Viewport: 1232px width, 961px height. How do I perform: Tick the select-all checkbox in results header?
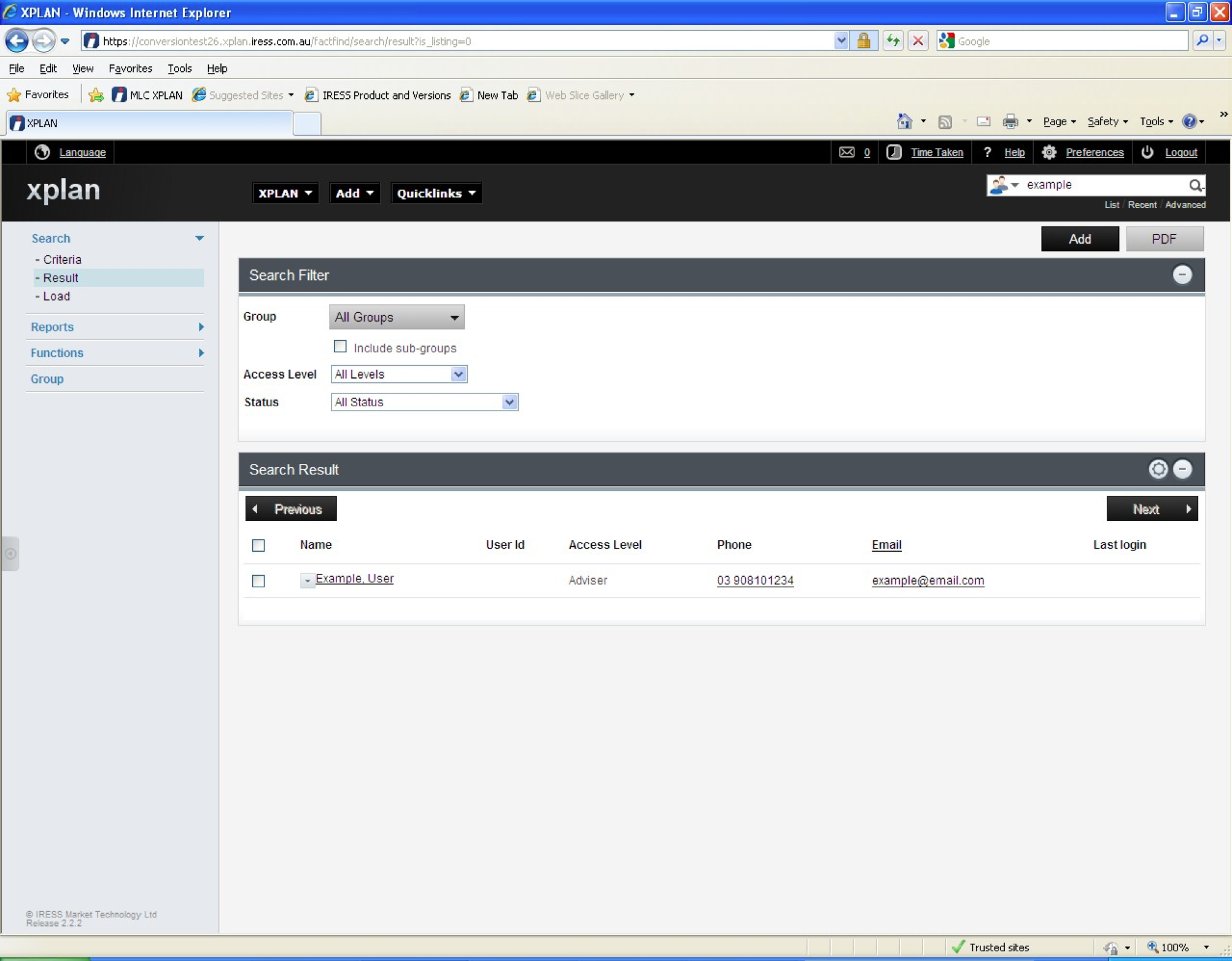click(x=258, y=545)
